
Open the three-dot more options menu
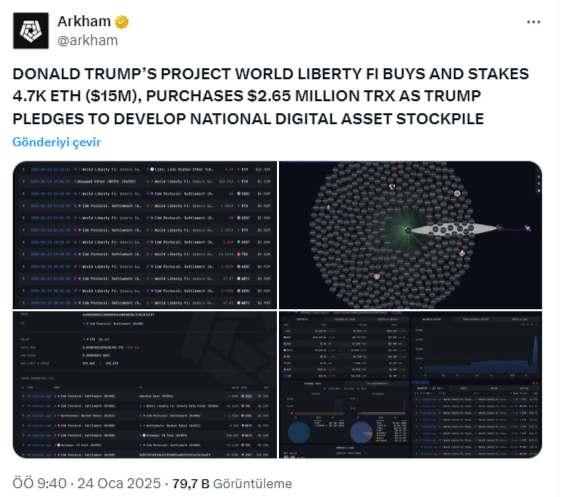click(x=533, y=22)
